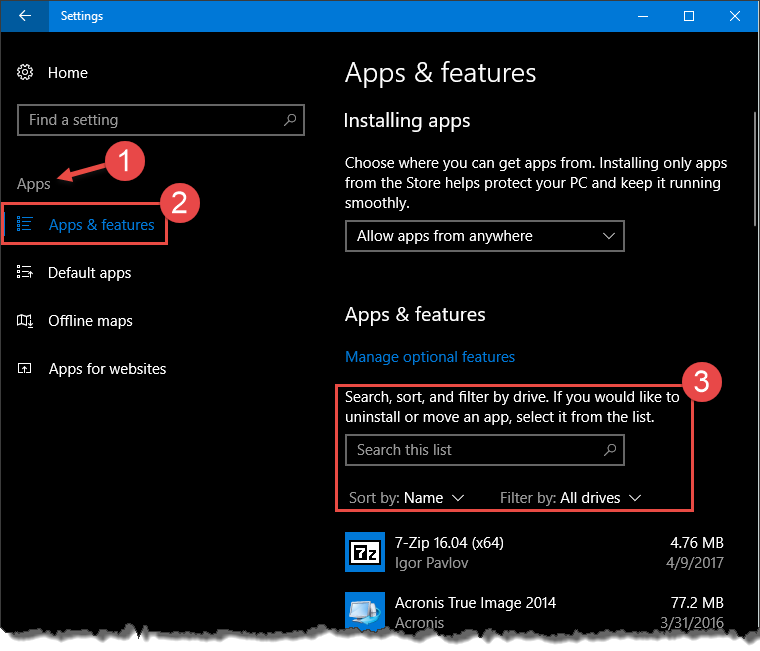Click the Offline maps sidebar icon

(x=25, y=320)
